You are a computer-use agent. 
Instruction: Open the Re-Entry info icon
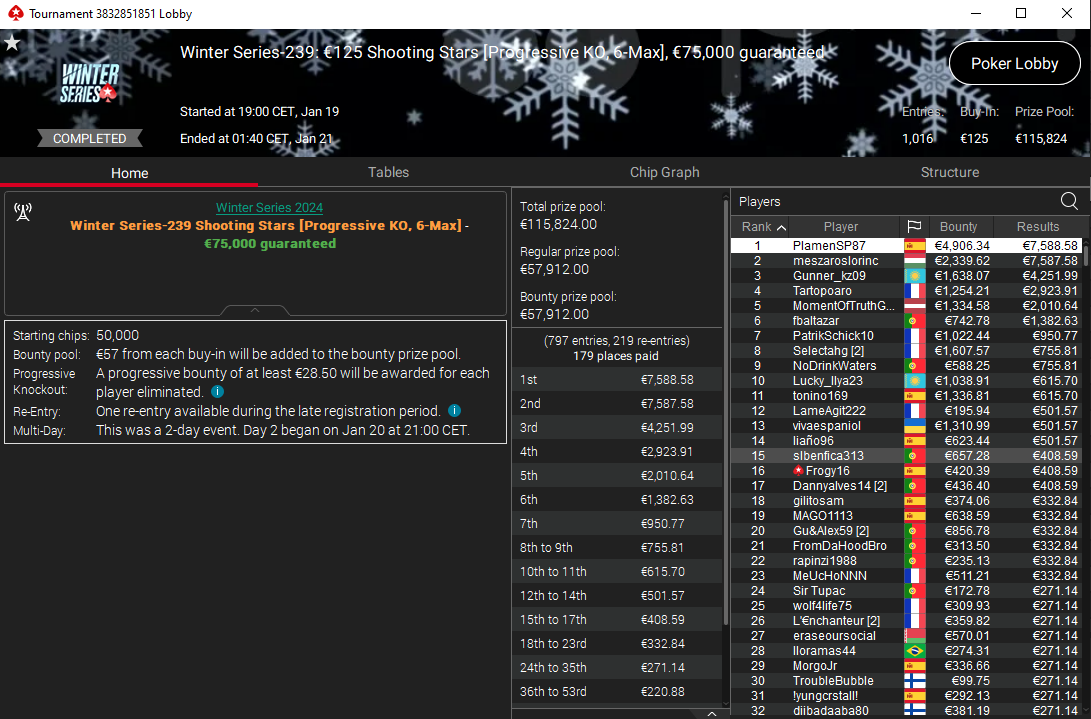[454, 411]
